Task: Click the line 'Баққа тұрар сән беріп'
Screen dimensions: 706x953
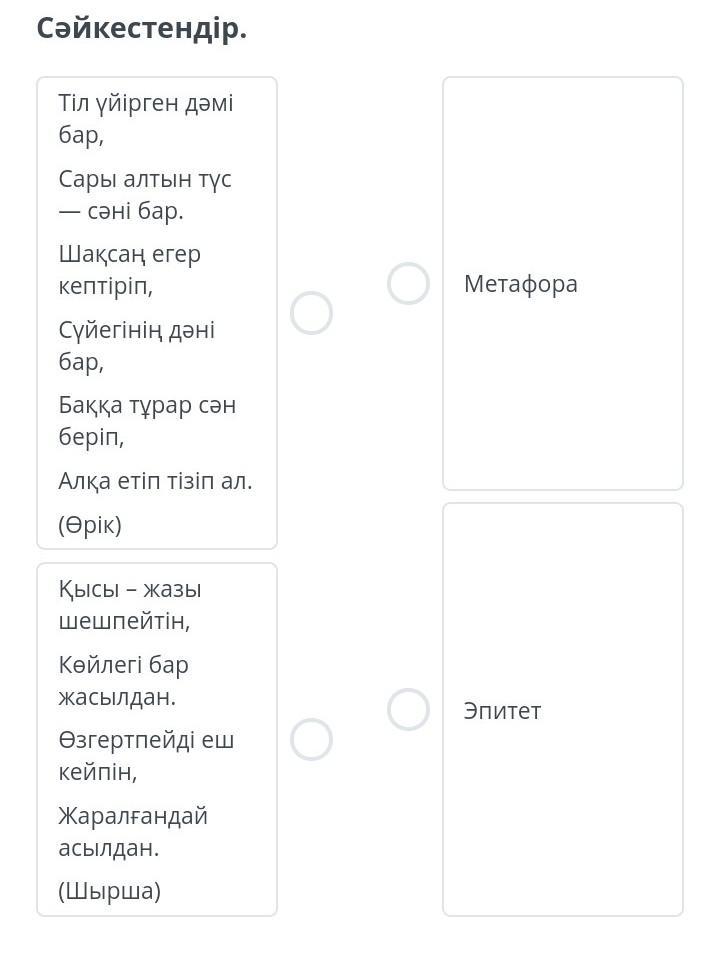Action: (147, 421)
